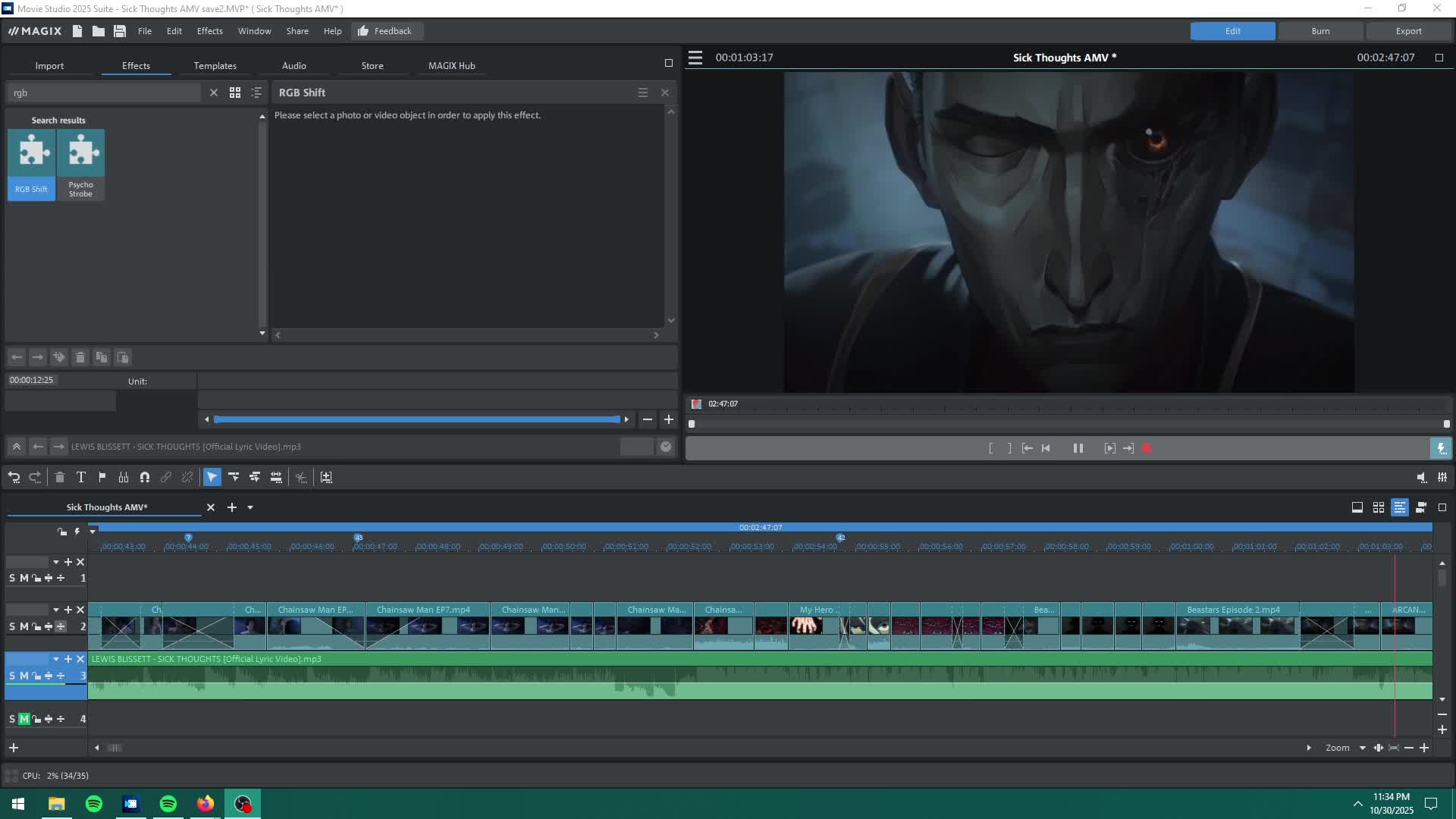Activate the single-object mouse mode arrow
The width and height of the screenshot is (1456, 819).
[212, 477]
